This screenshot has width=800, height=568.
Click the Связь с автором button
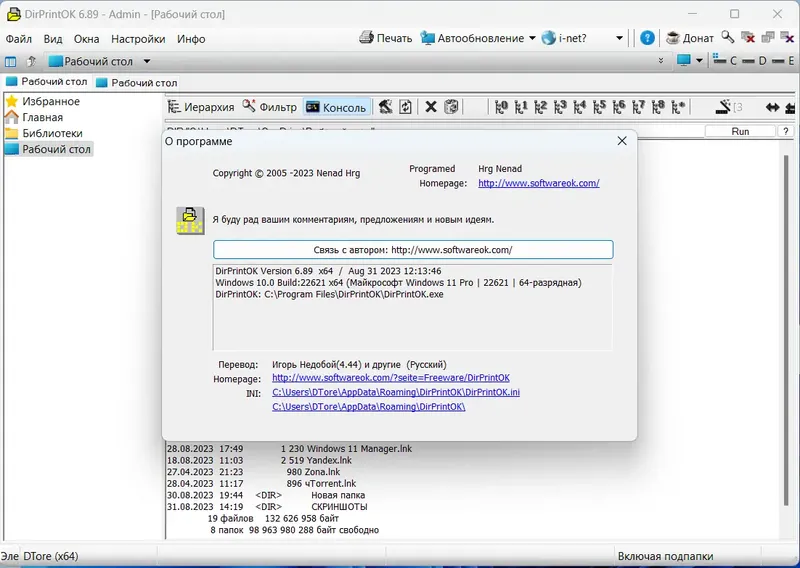coord(413,250)
